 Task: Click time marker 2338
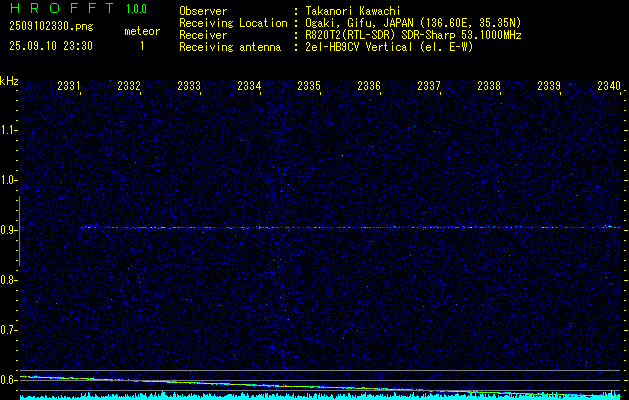489,85
